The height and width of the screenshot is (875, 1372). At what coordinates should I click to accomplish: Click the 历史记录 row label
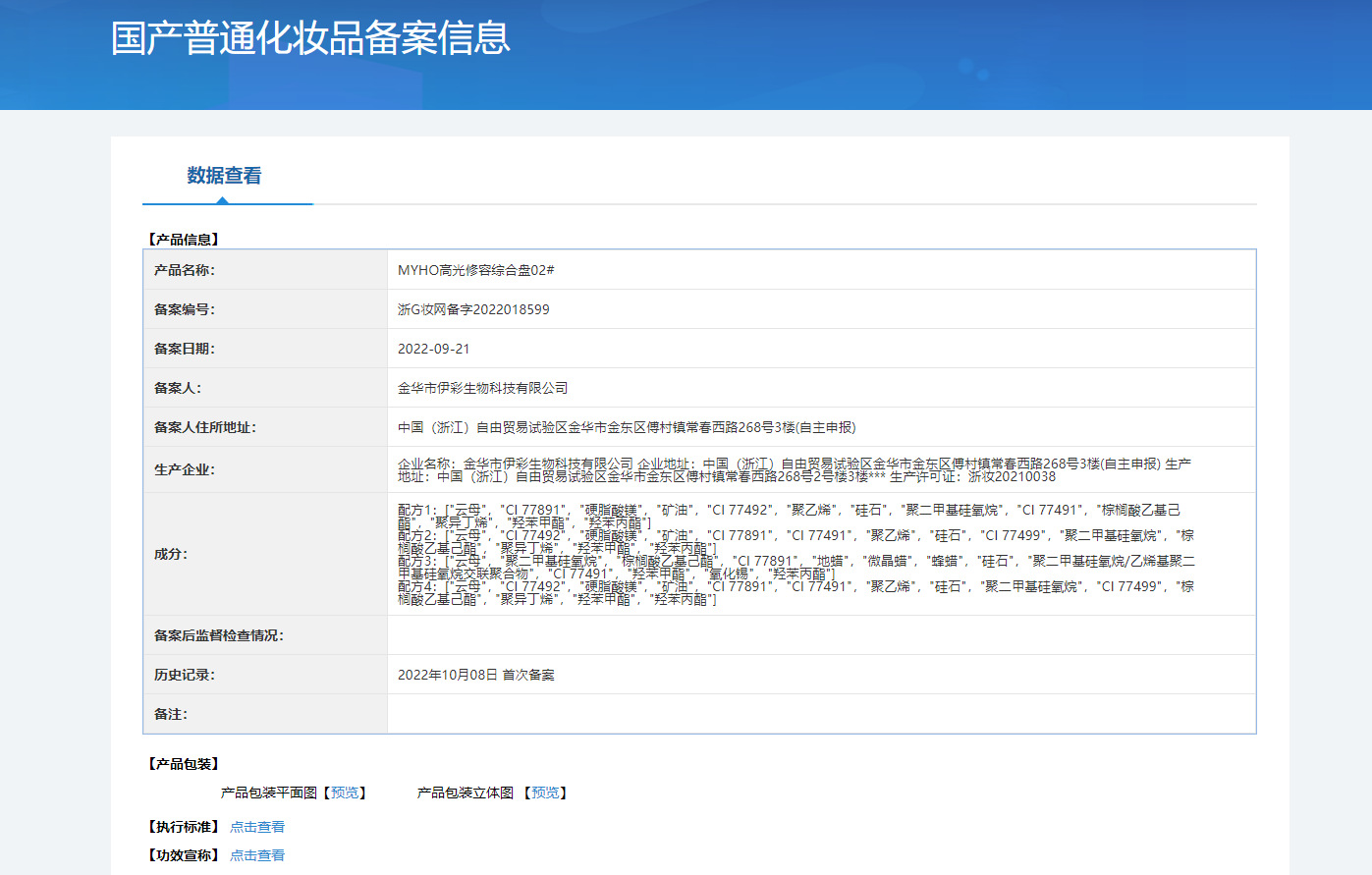point(185,675)
